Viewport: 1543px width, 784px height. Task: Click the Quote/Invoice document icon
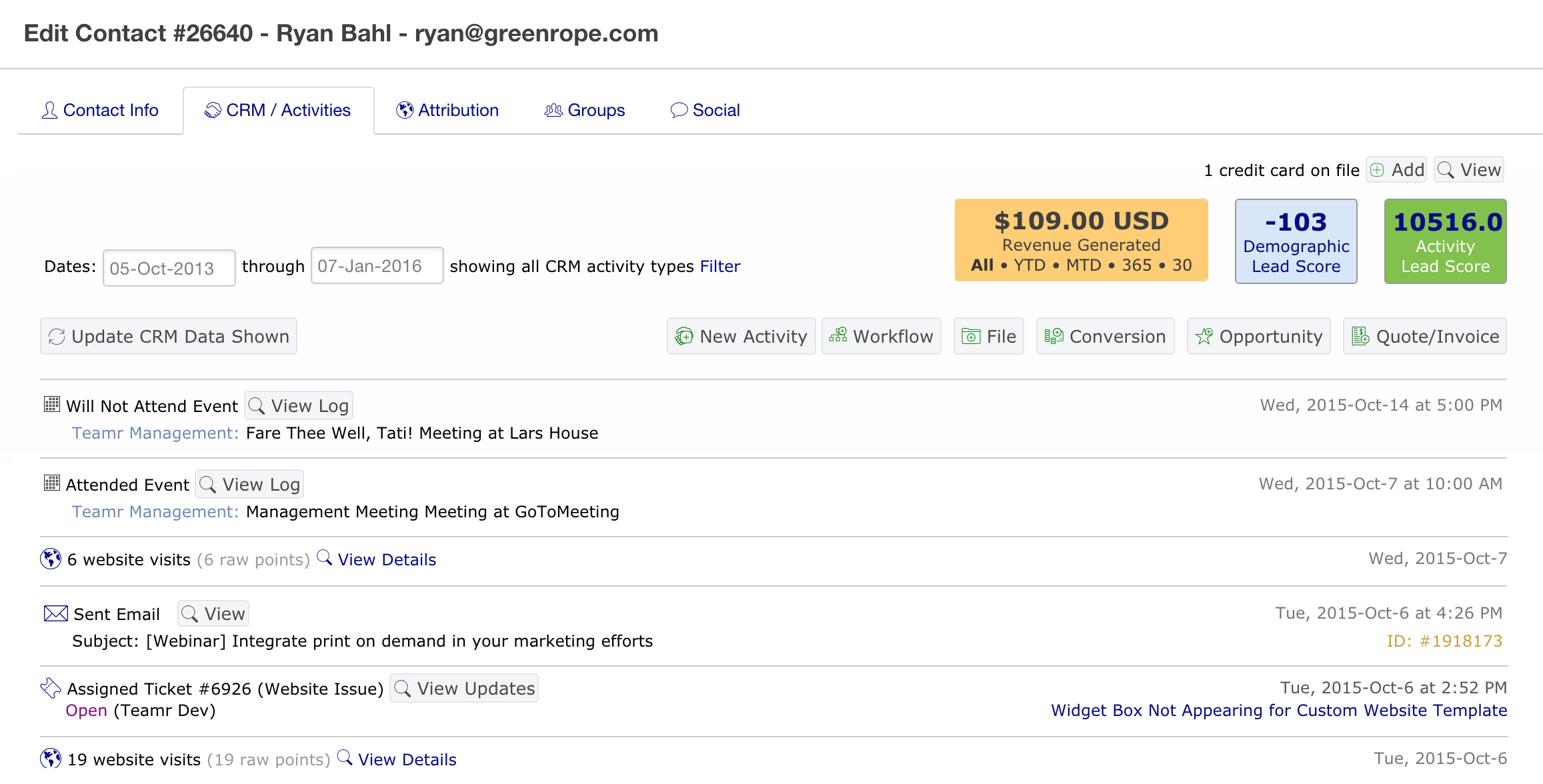click(1360, 336)
